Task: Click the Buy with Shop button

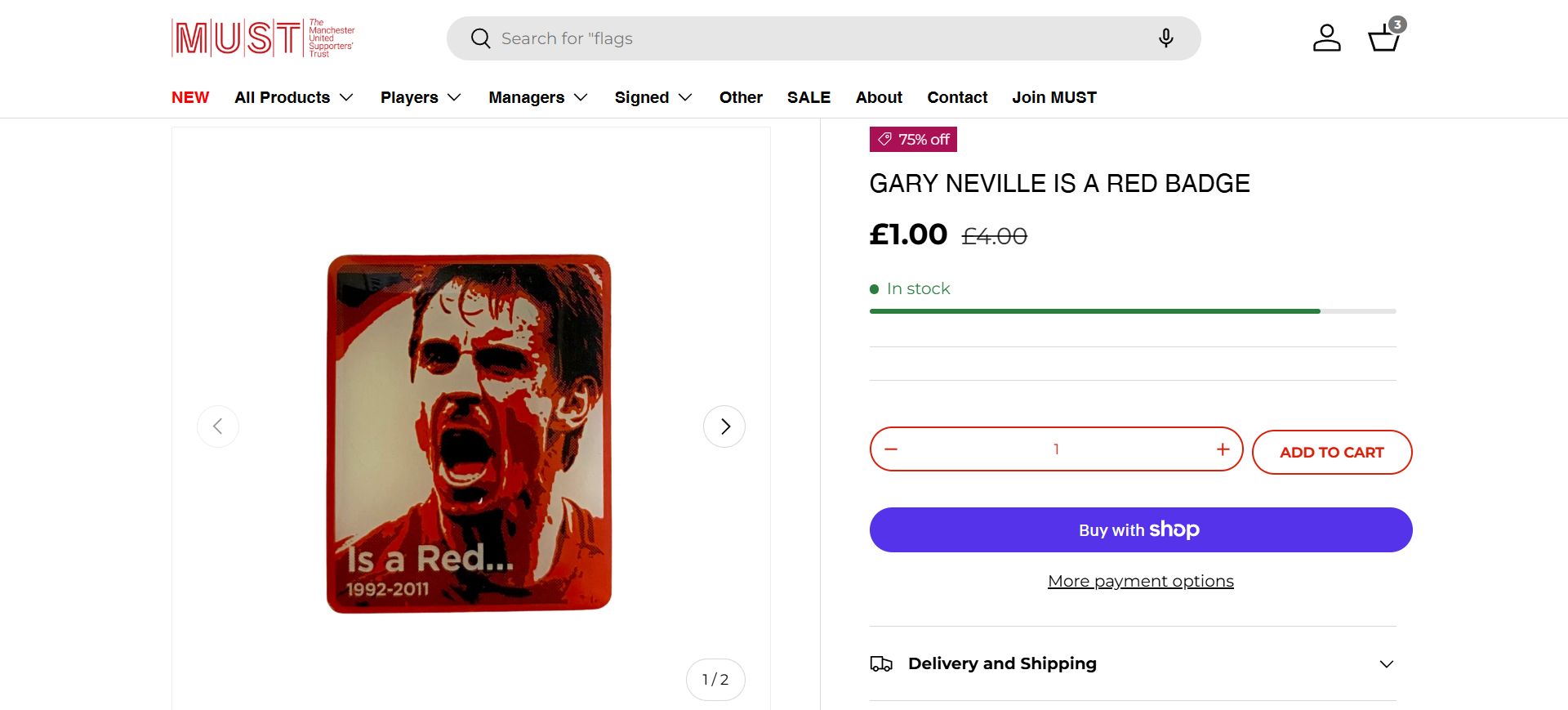Action: point(1140,529)
